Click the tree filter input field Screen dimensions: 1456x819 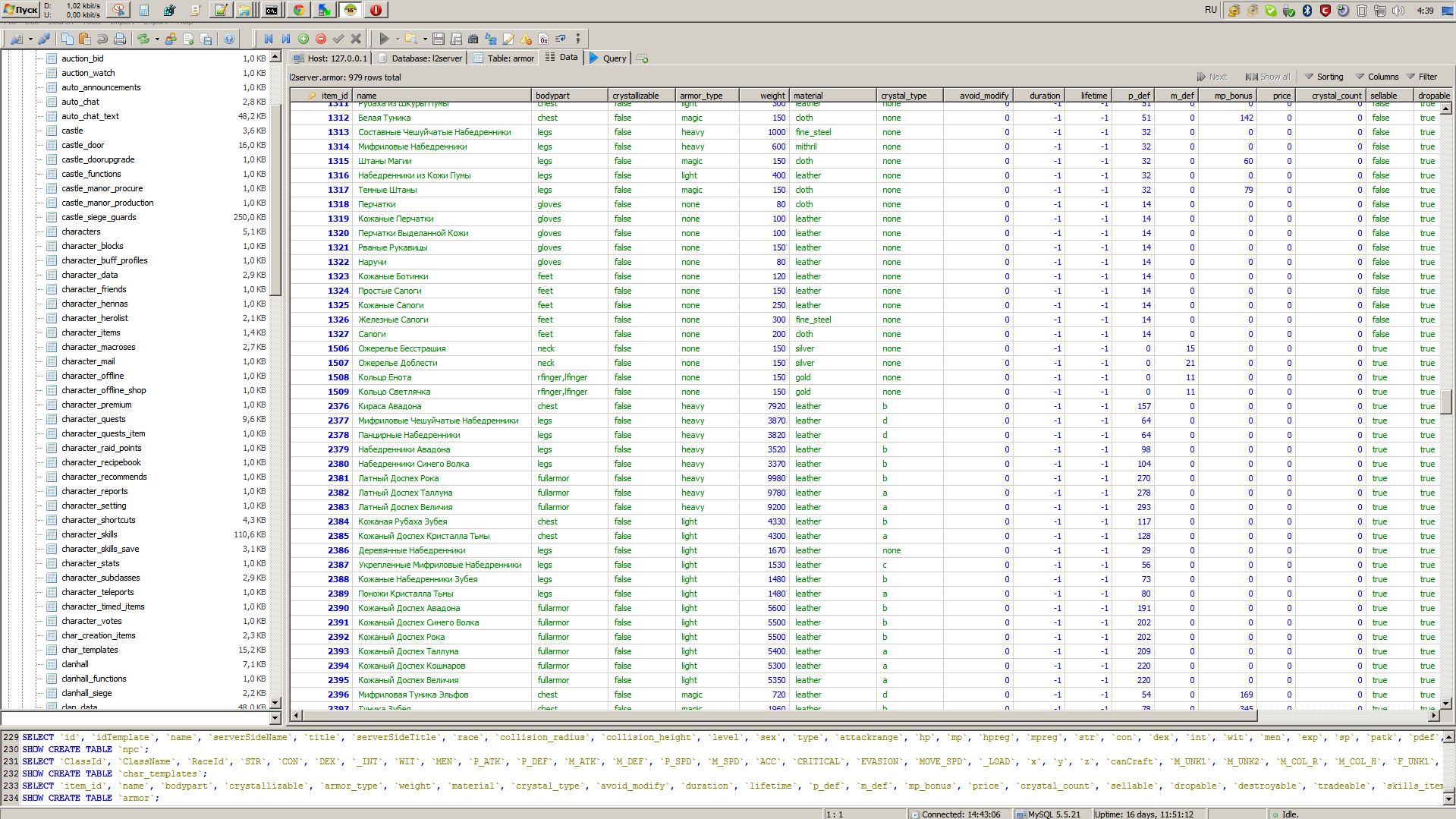pyautogui.click(x=134, y=718)
